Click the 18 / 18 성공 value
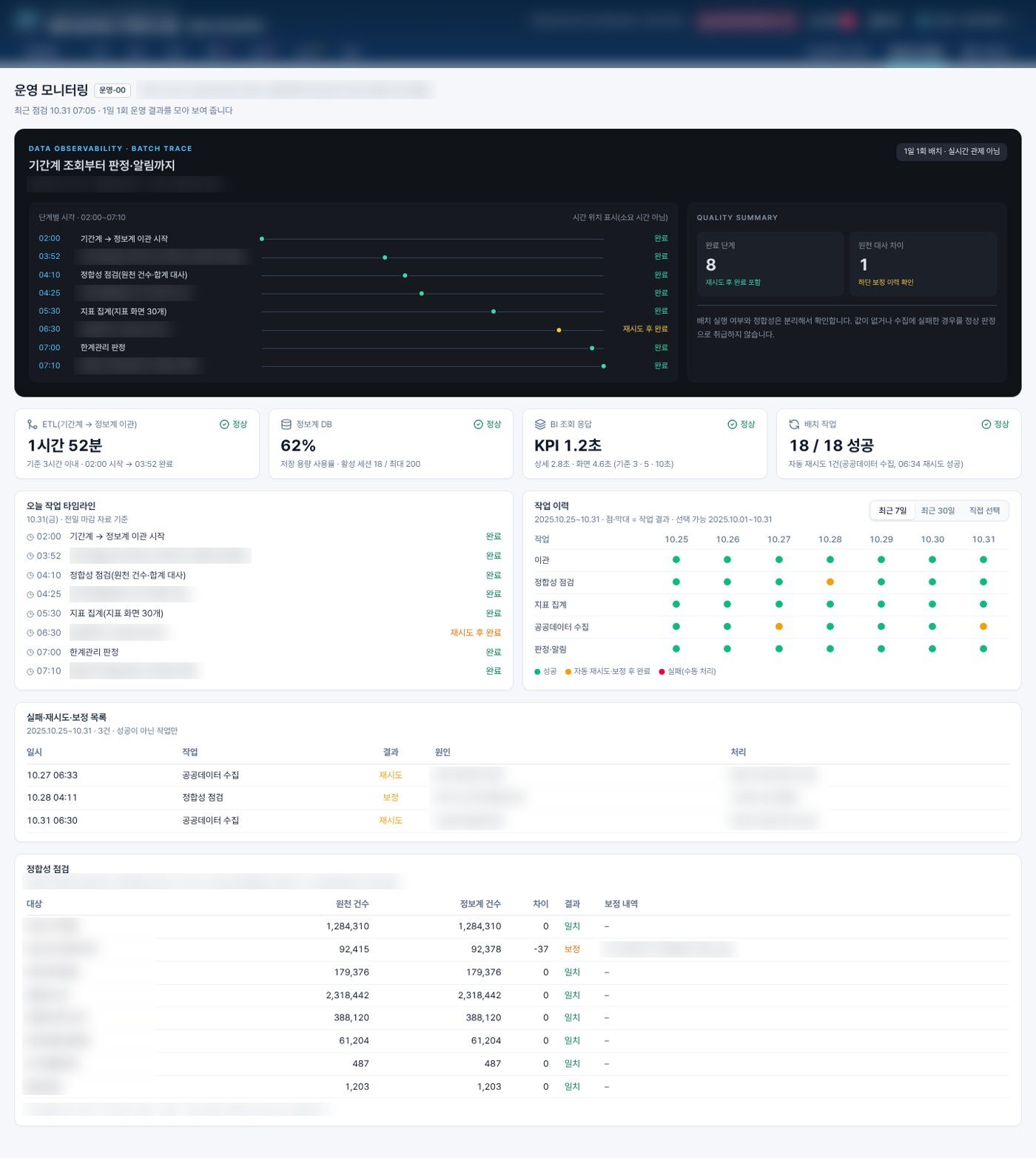The image size is (1036, 1158). [x=831, y=445]
